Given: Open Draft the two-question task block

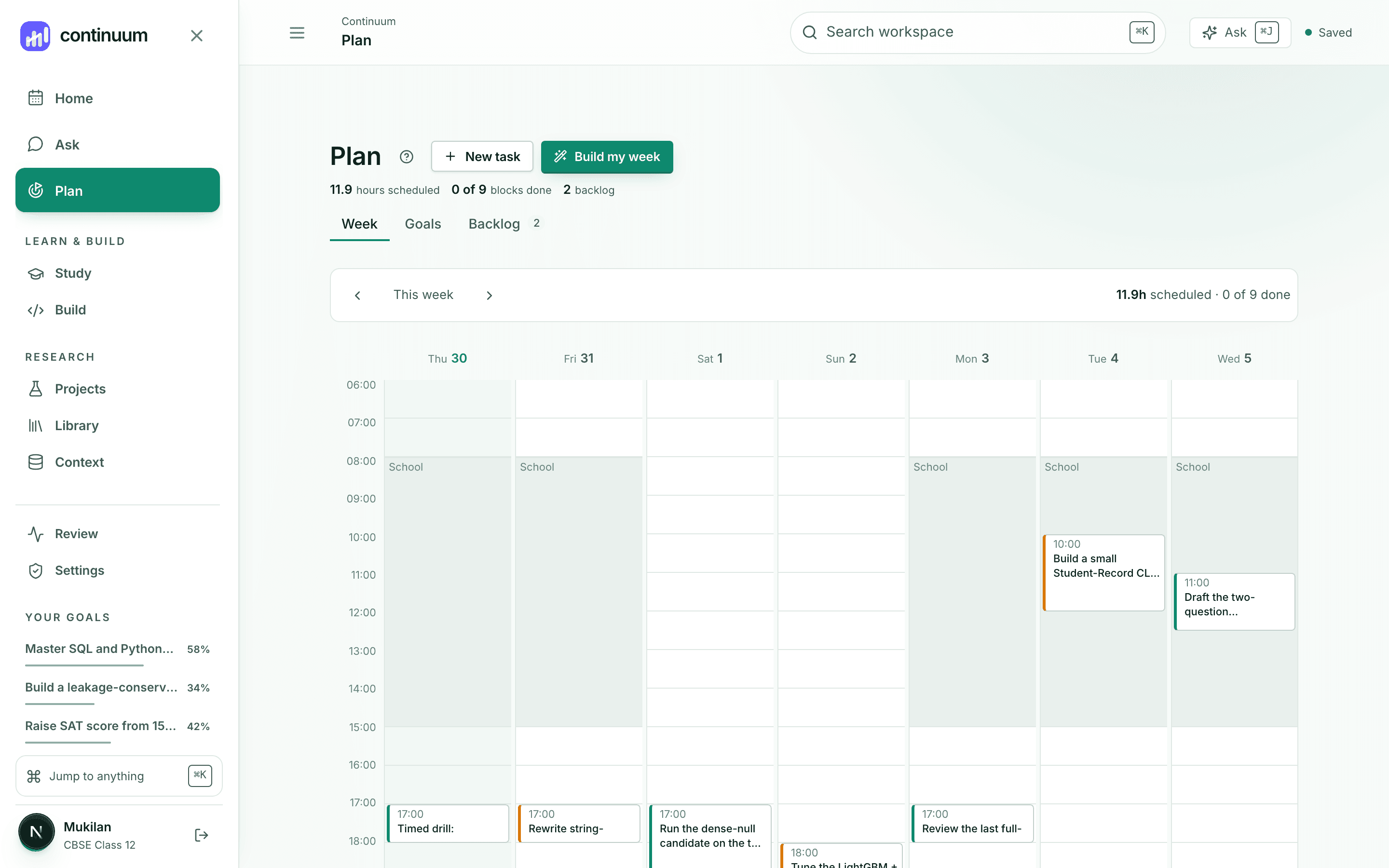Looking at the screenshot, I should 1234,602.
